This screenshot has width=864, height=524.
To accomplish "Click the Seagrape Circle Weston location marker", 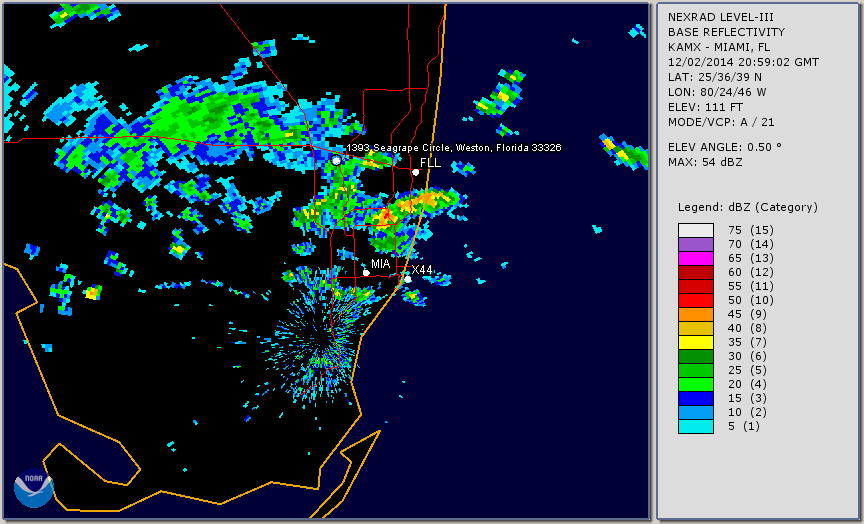I will (x=336, y=160).
